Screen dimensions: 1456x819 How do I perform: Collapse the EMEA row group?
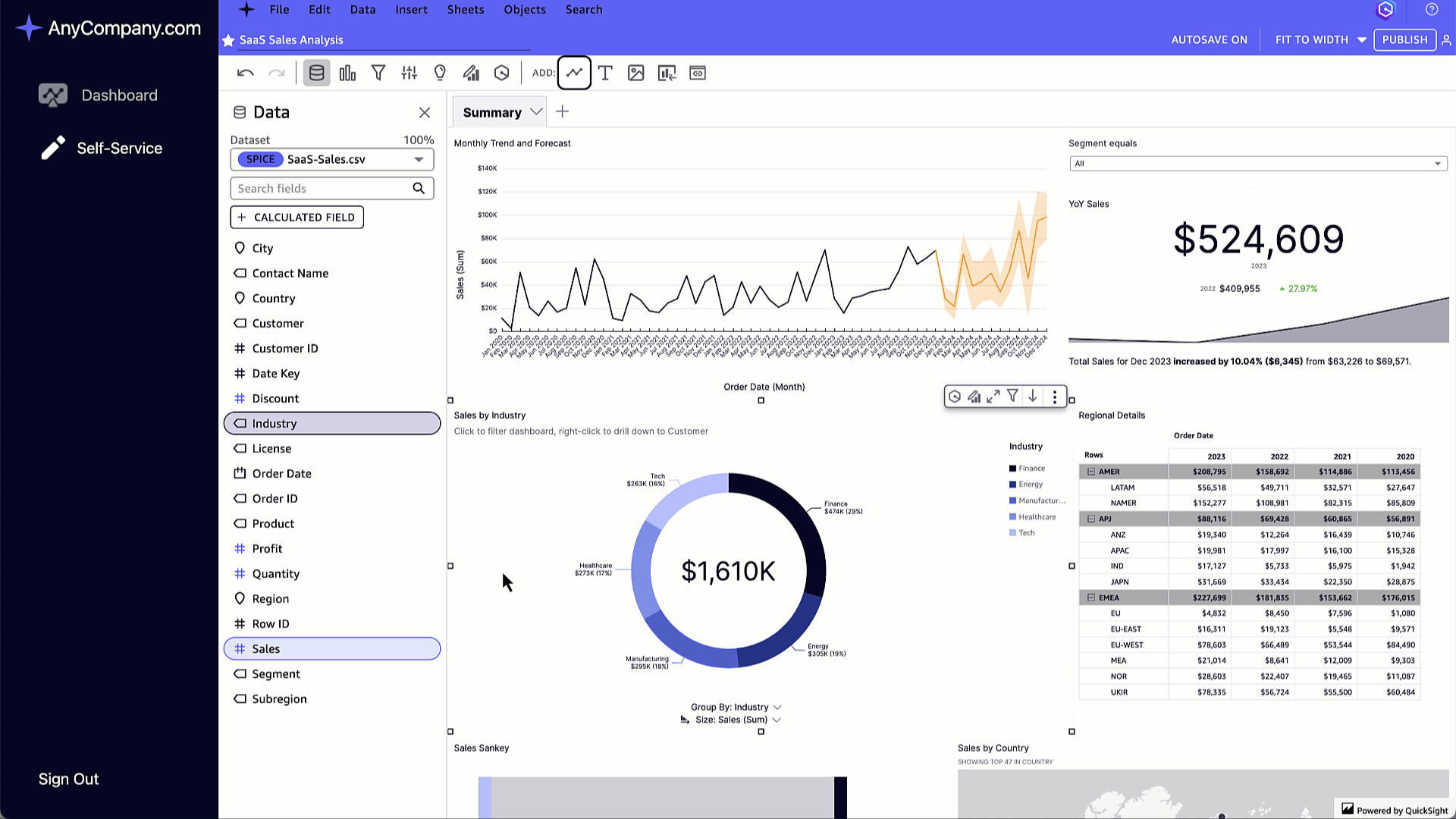pyautogui.click(x=1091, y=598)
